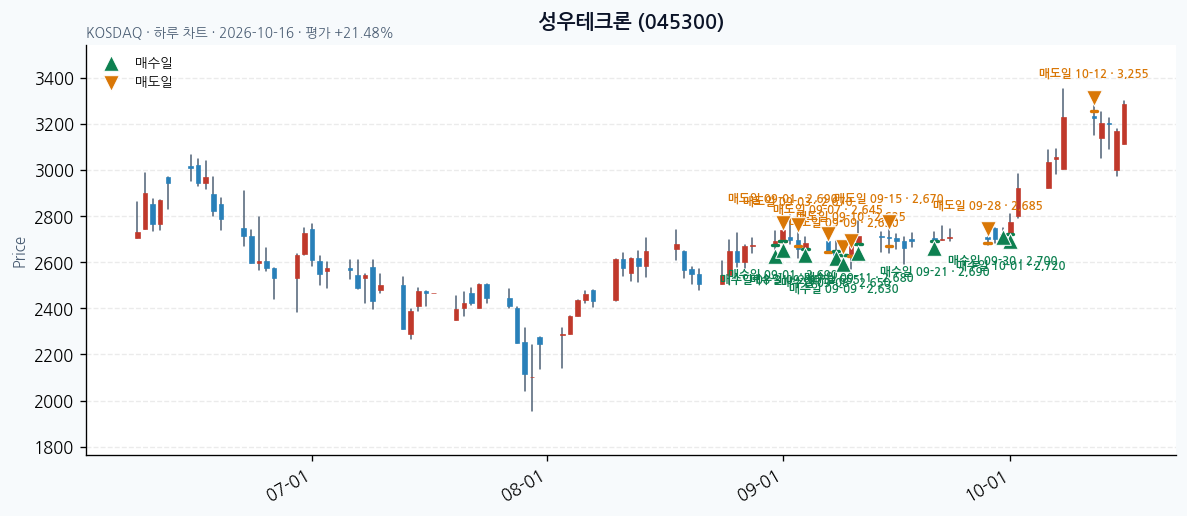Click the '매수일 09-21 · 2,690' annotation

point(935,271)
